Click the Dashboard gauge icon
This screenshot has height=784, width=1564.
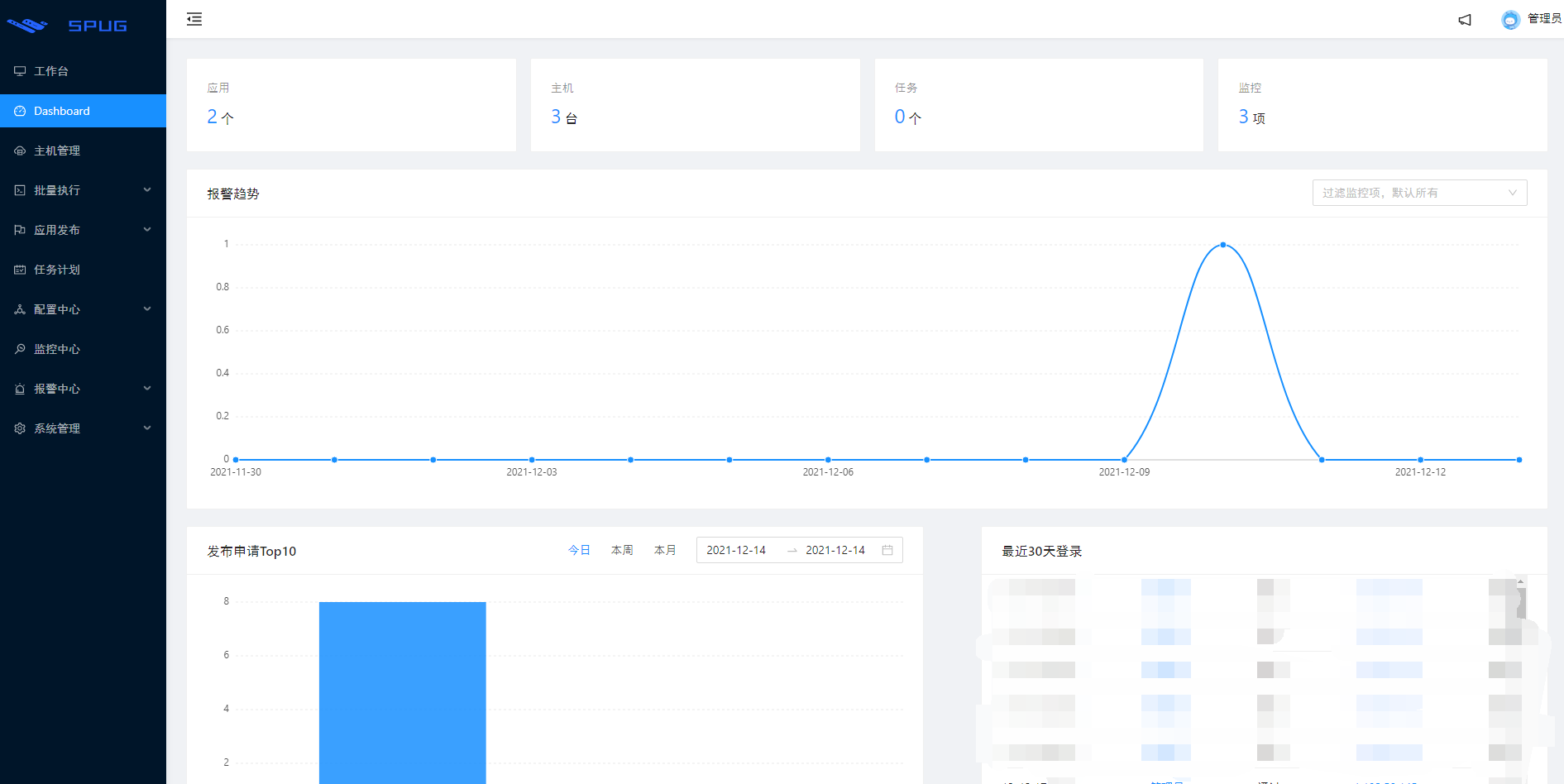pyautogui.click(x=20, y=111)
